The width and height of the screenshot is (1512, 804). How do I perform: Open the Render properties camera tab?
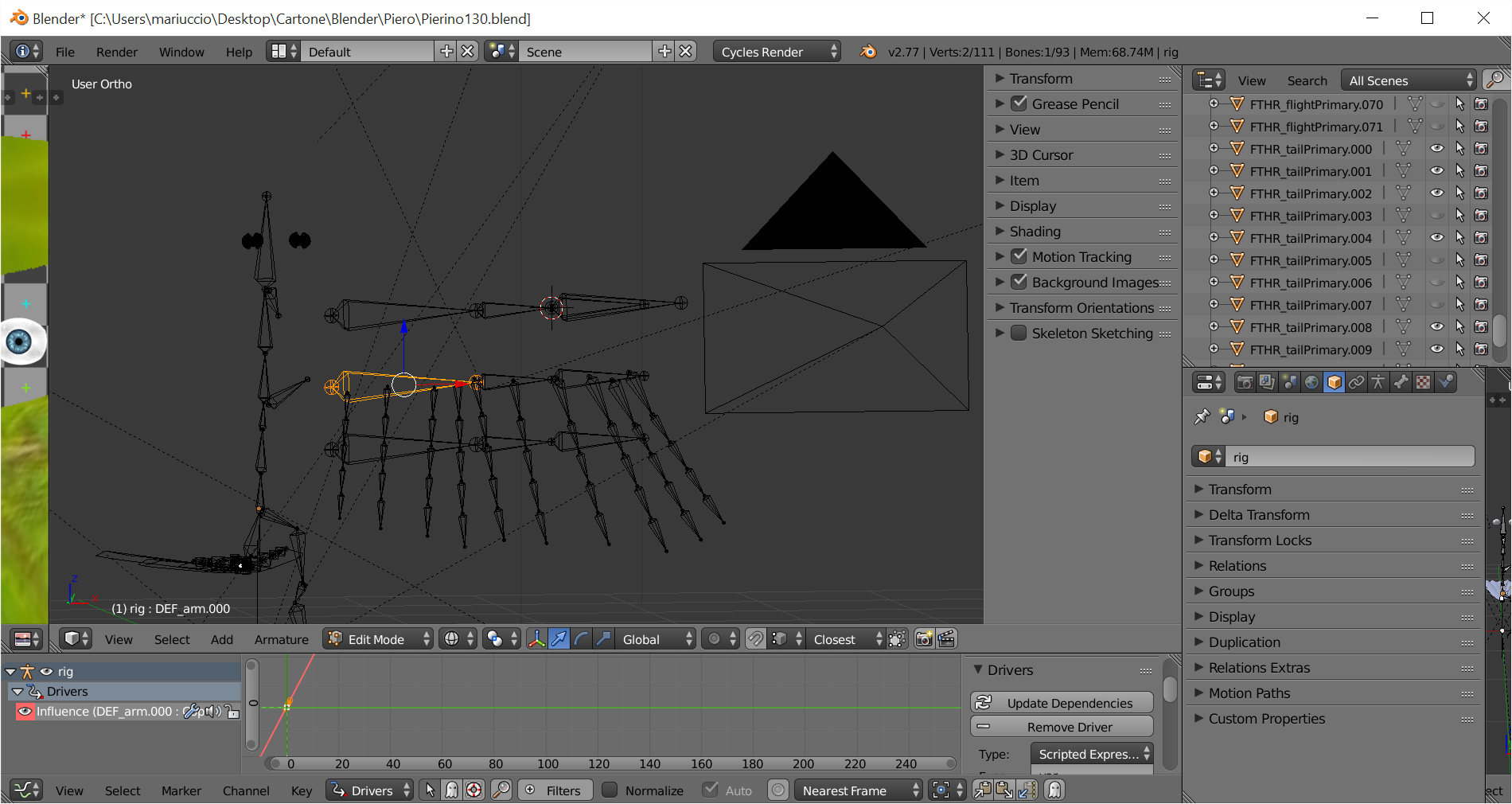click(1245, 383)
